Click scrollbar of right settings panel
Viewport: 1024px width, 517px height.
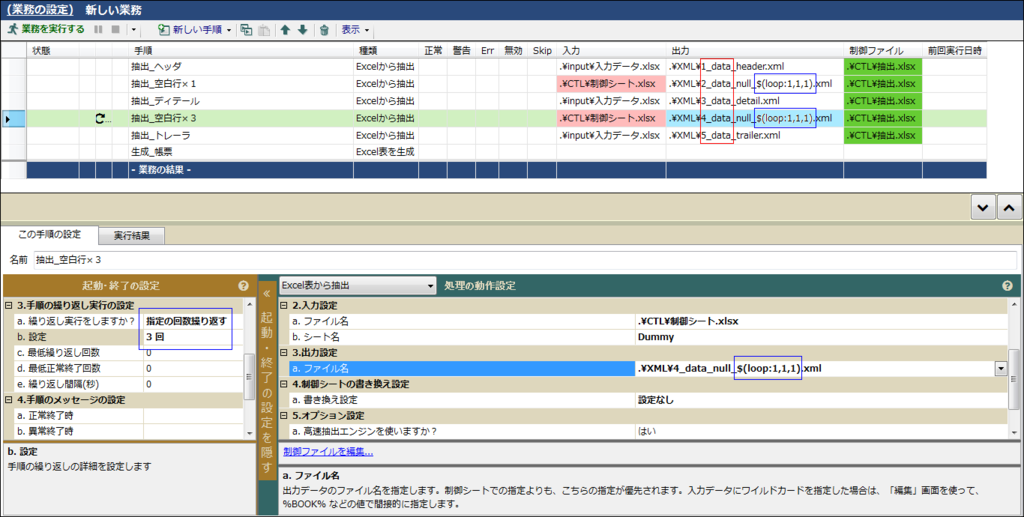pyautogui.click(x=1014, y=379)
